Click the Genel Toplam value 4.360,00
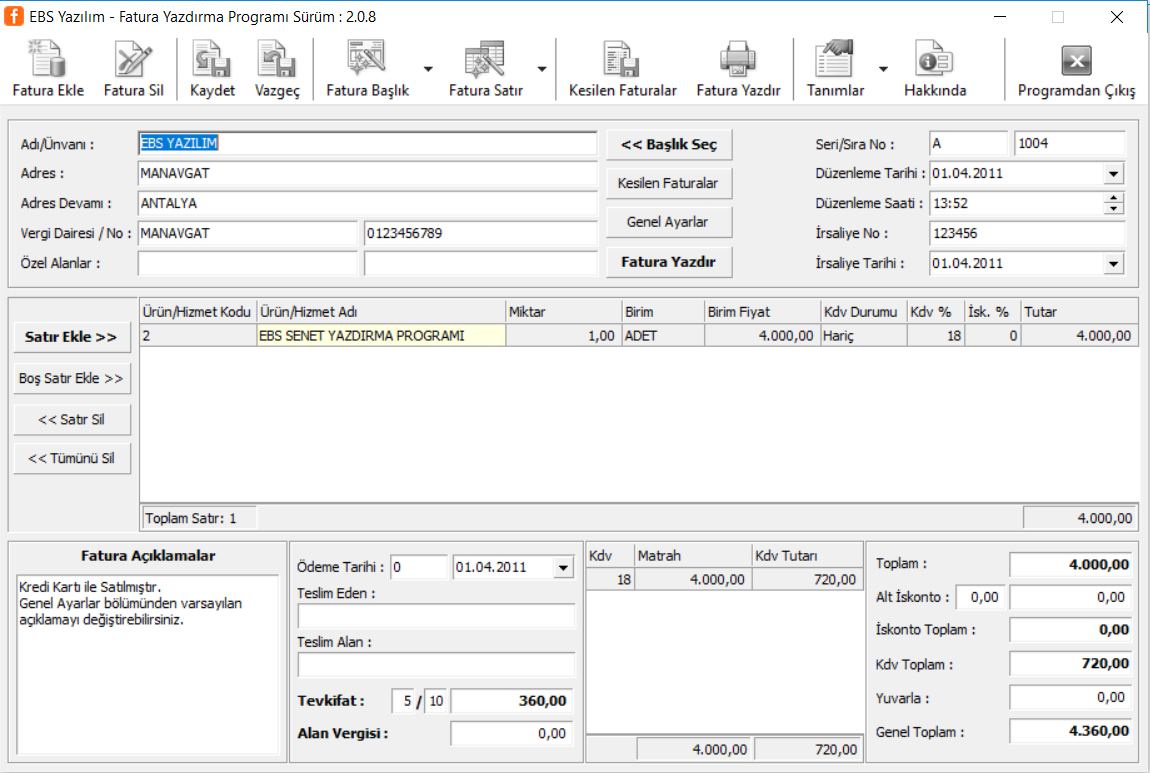 [x=1069, y=731]
